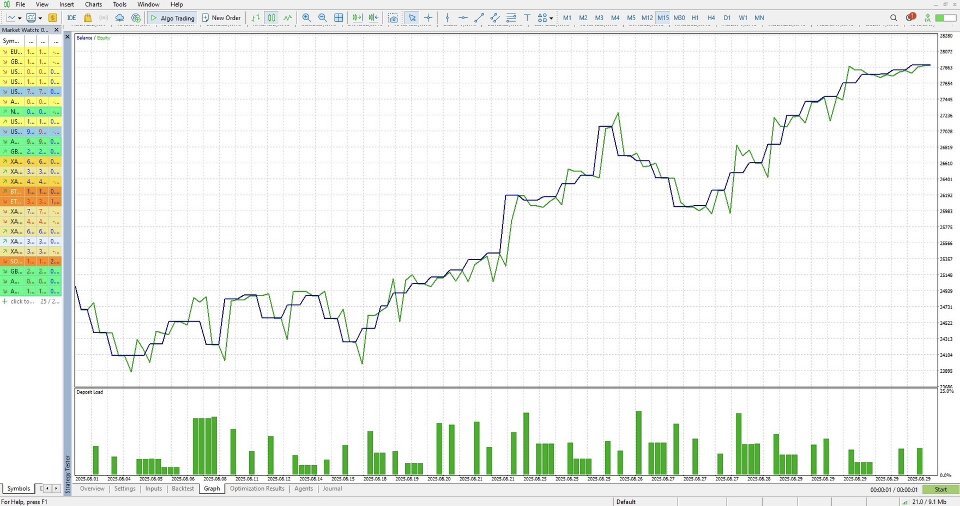Viewport: 960px width, 506px height.
Task: Open the search magnifier icon
Action: tap(893, 18)
